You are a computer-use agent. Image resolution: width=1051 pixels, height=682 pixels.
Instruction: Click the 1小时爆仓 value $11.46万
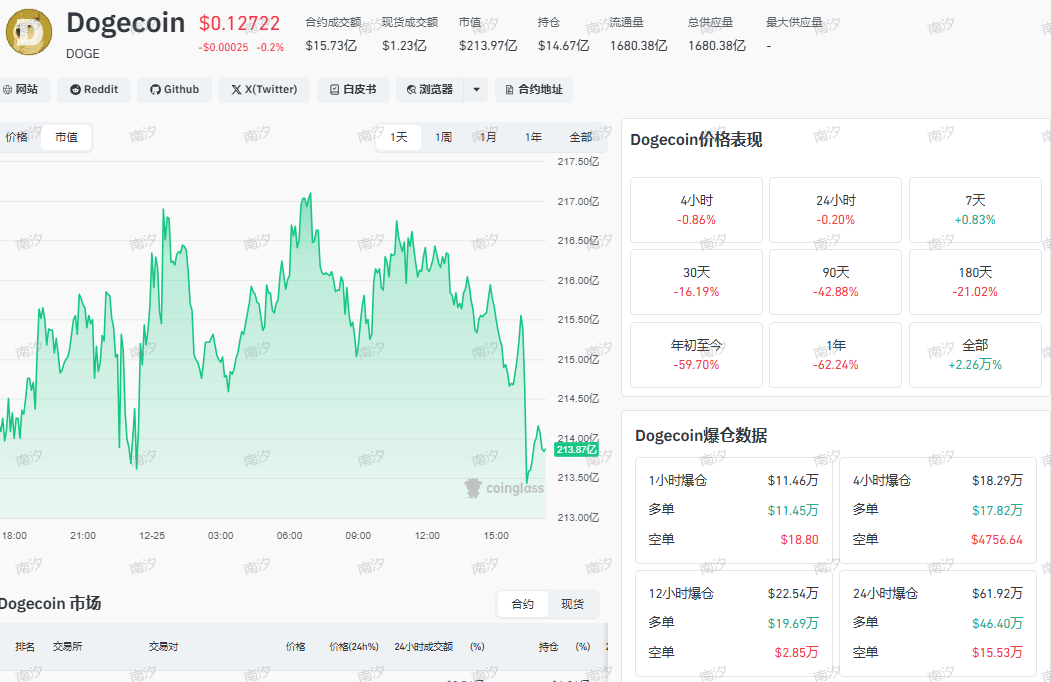pos(793,480)
